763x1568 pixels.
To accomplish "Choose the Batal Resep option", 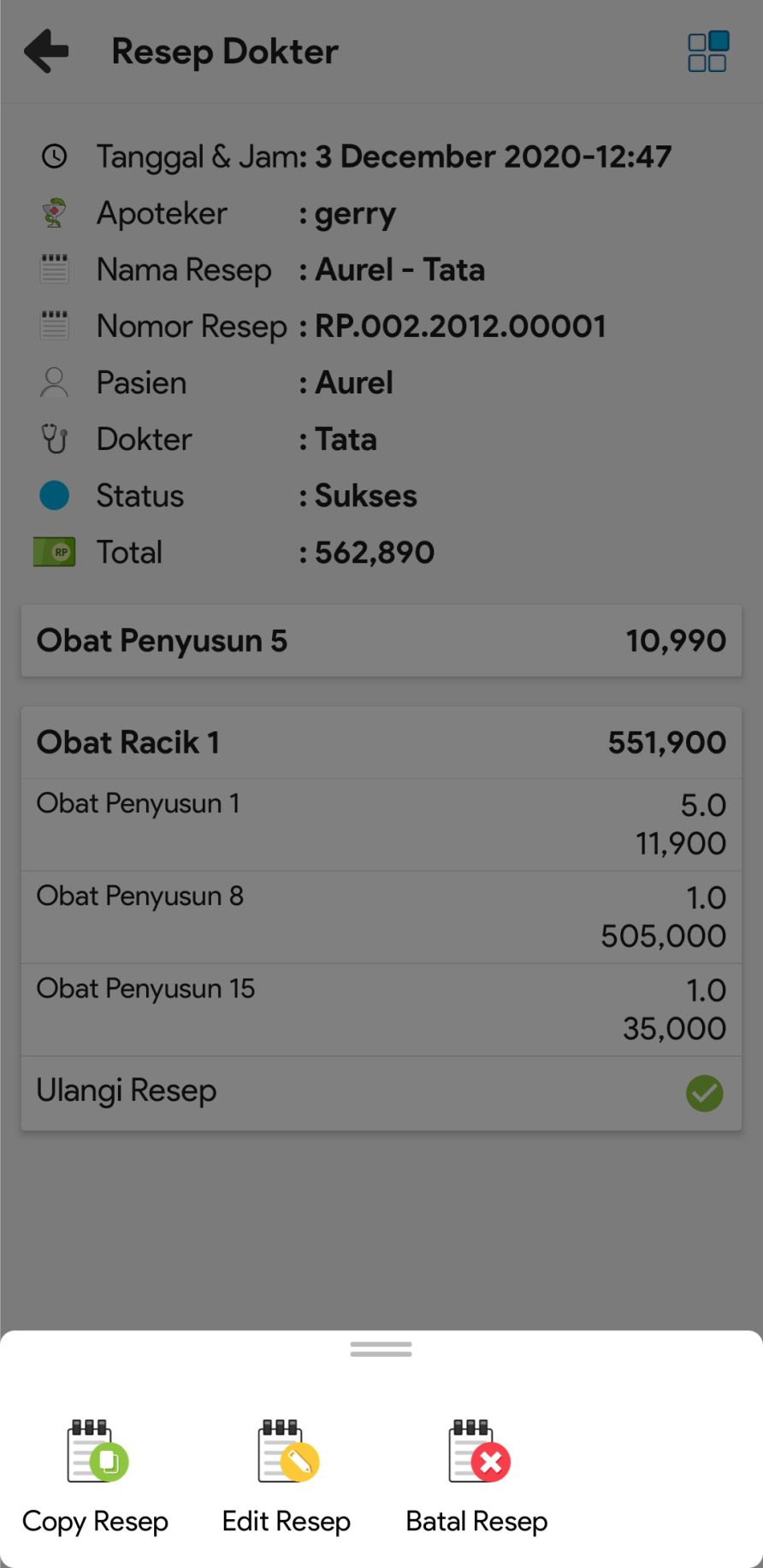I will 476,1521.
